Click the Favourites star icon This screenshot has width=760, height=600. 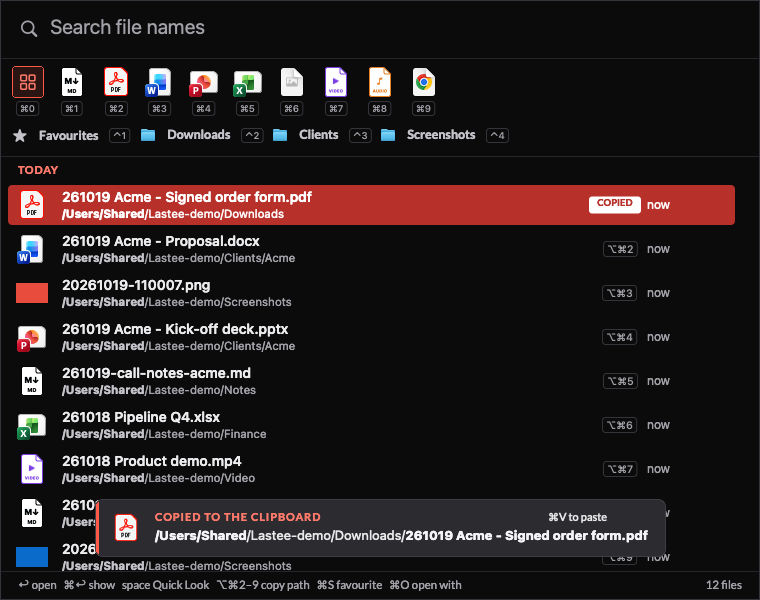(x=20, y=135)
